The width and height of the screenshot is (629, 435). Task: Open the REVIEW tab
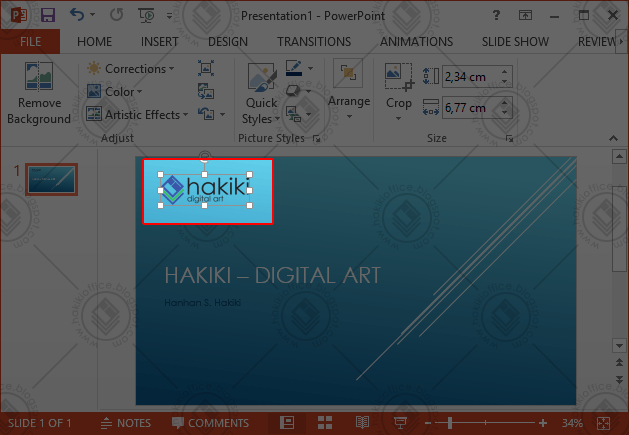[596, 42]
